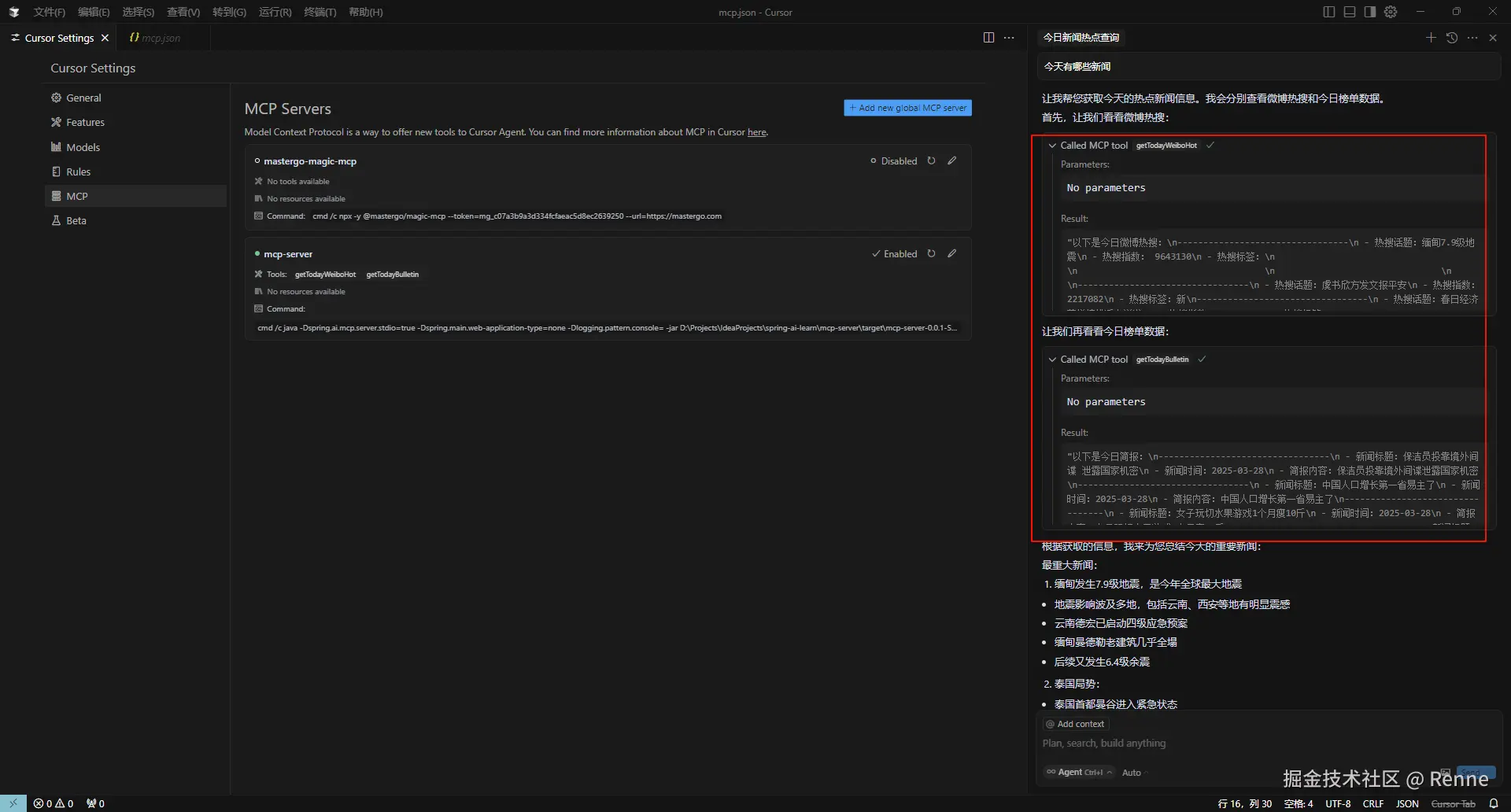
Task: Open the 查看(V) menu
Action: 183,12
